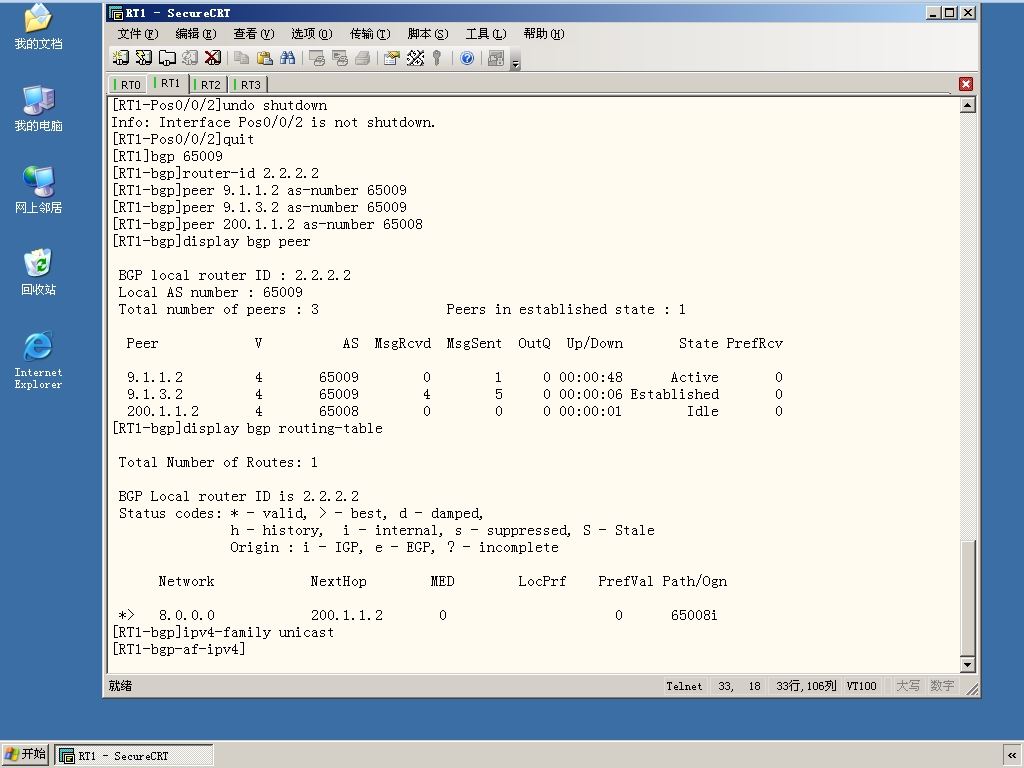Image resolution: width=1024 pixels, height=768 pixels.
Task: Open the 帮助(H) menu
Action: [x=544, y=34]
